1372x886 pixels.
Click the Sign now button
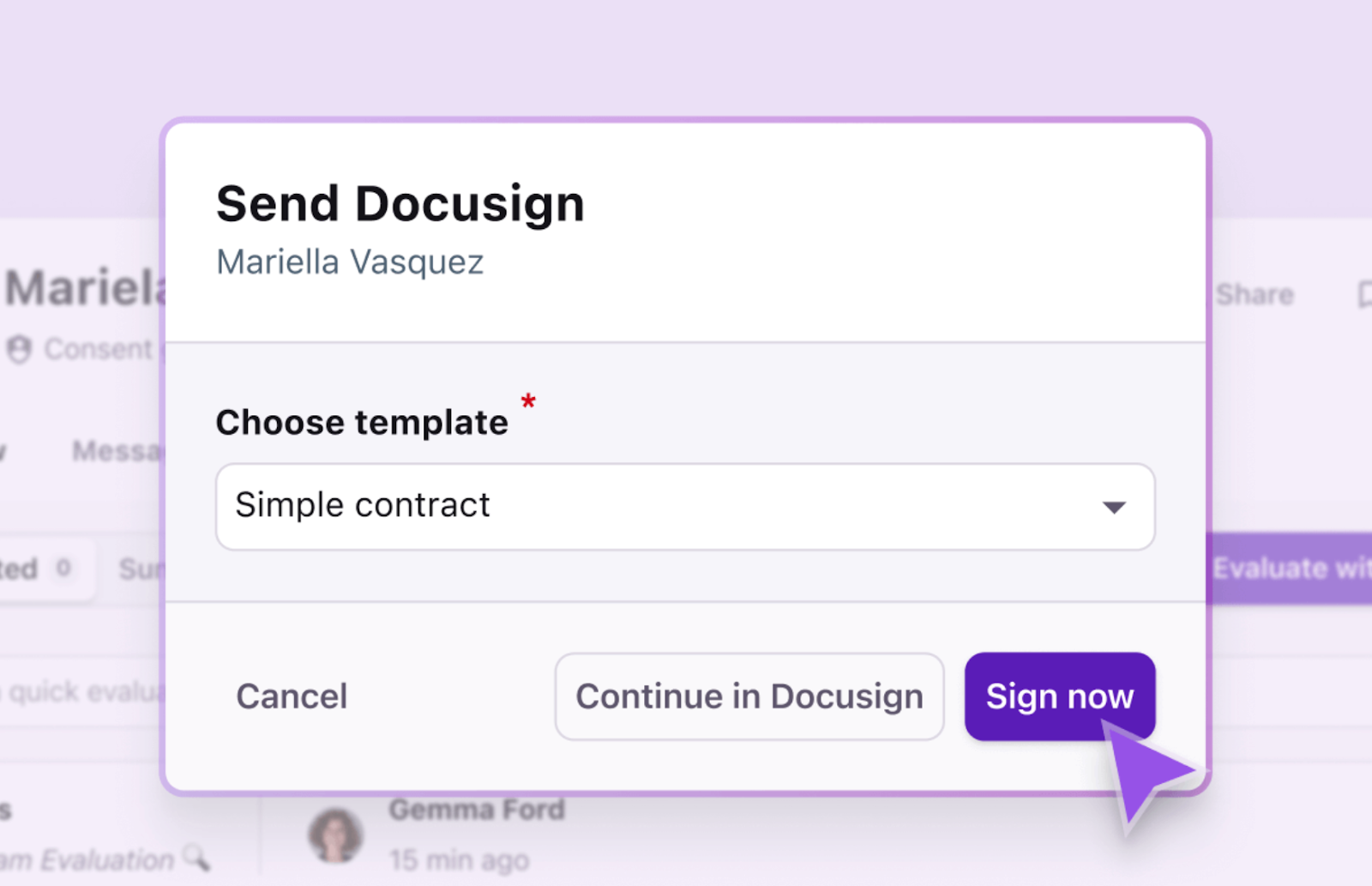tap(1059, 696)
